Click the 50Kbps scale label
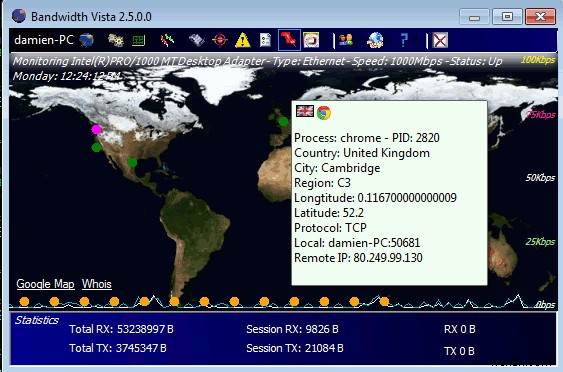Image resolution: width=563 pixels, height=372 pixels. 540,178
